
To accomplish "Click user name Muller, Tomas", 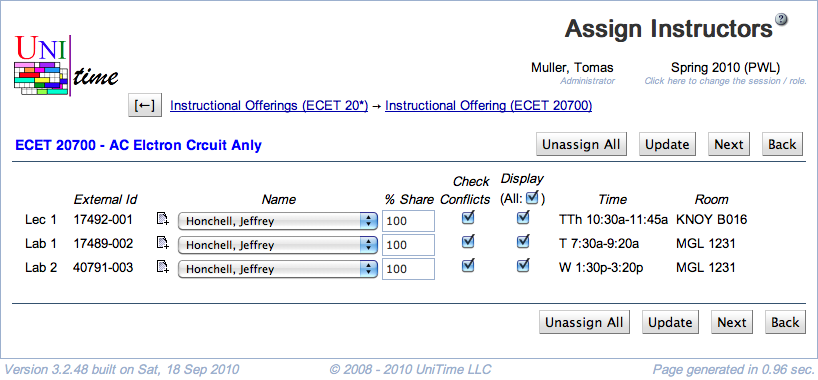I will 572,67.
